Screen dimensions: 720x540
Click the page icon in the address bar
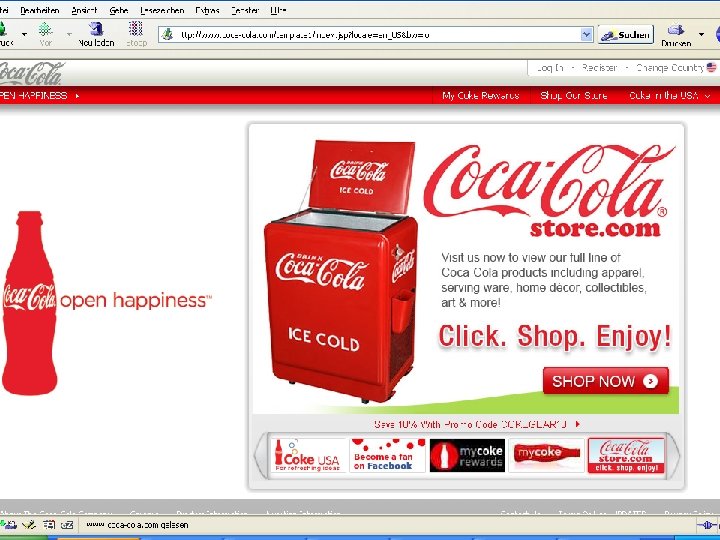(x=168, y=34)
